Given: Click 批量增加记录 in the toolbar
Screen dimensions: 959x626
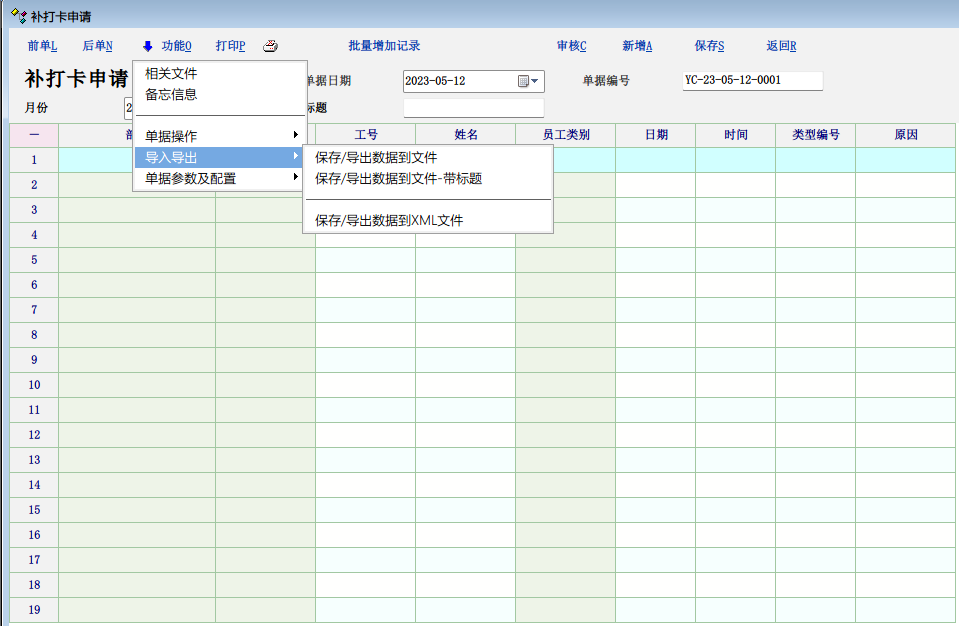Looking at the screenshot, I should coord(384,46).
